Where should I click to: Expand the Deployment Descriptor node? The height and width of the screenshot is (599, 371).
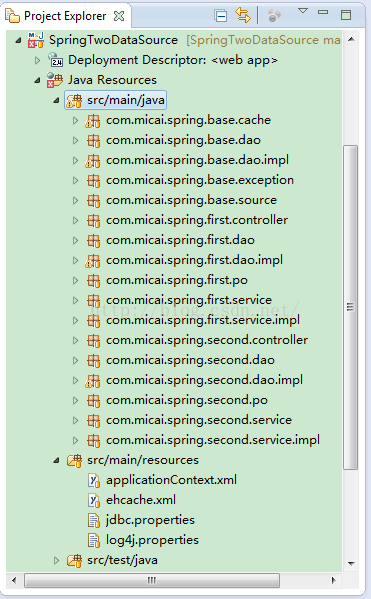(37, 60)
